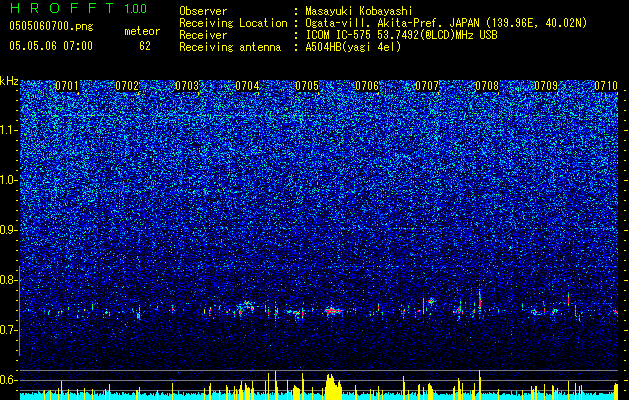Click the 1.1 kHz axis label
The width and height of the screenshot is (629, 400).
click(9, 130)
